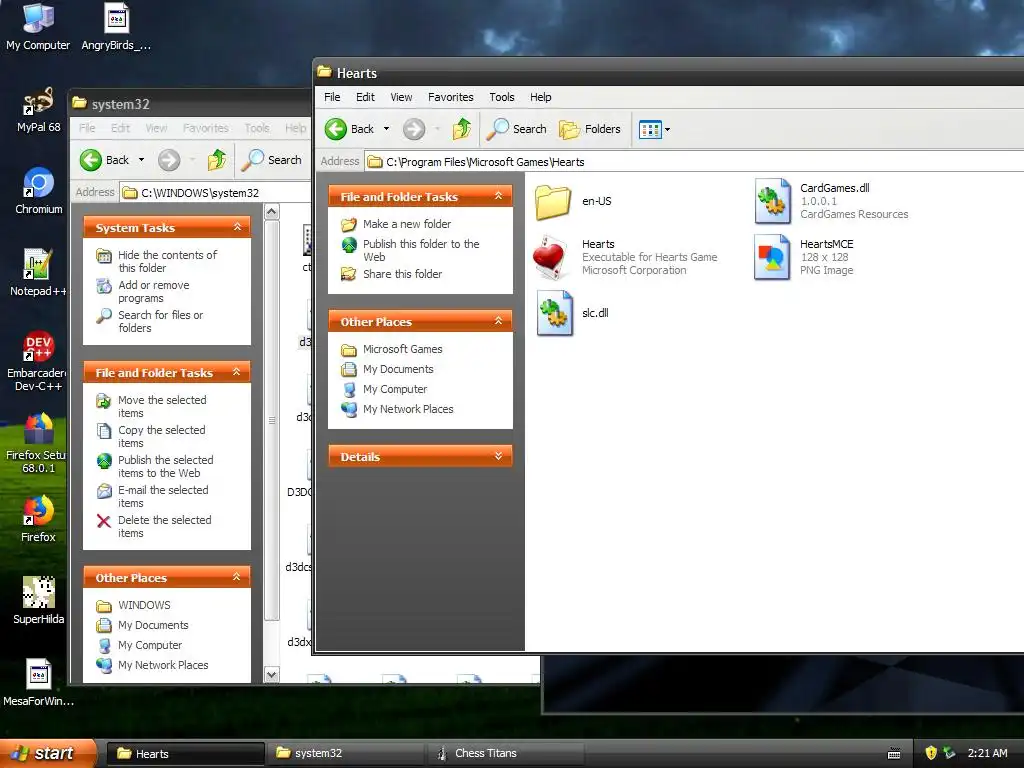Click Publish this folder to the Web
Image resolution: width=1024 pixels, height=768 pixels.
click(x=421, y=250)
